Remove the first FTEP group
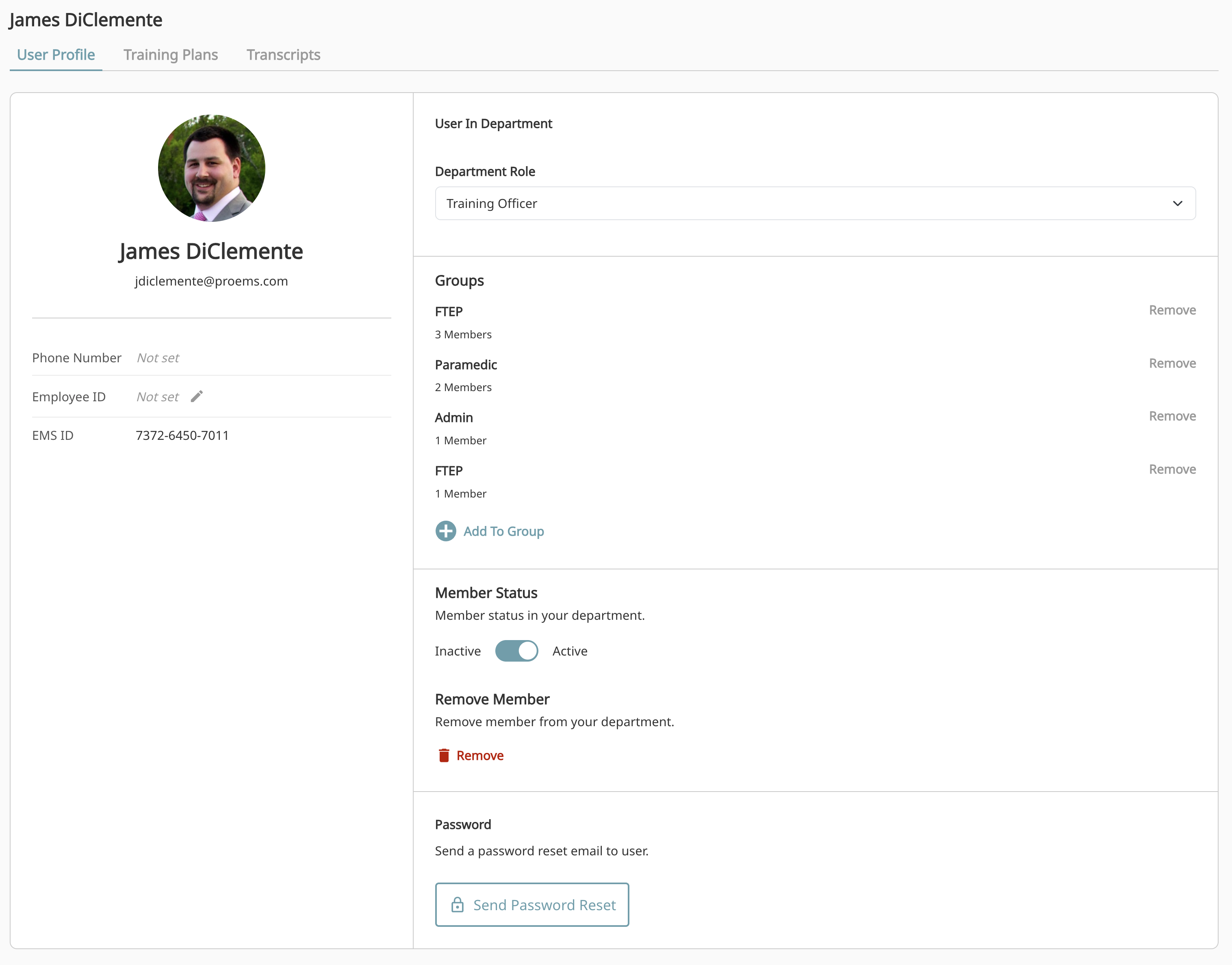The height and width of the screenshot is (965, 1232). coord(1172,309)
